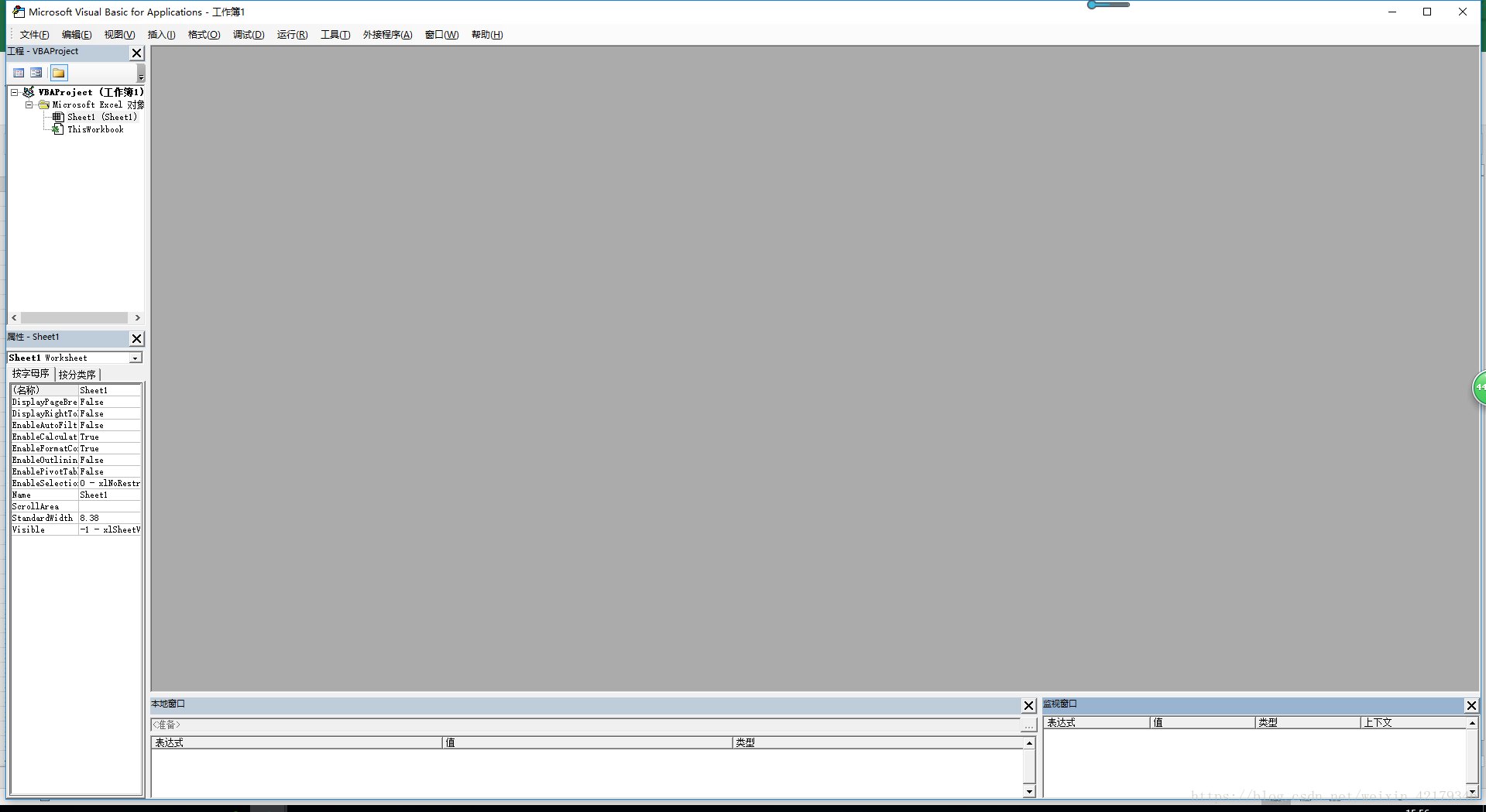Open the Sheet1 Worksheet object dropdown

click(x=136, y=358)
